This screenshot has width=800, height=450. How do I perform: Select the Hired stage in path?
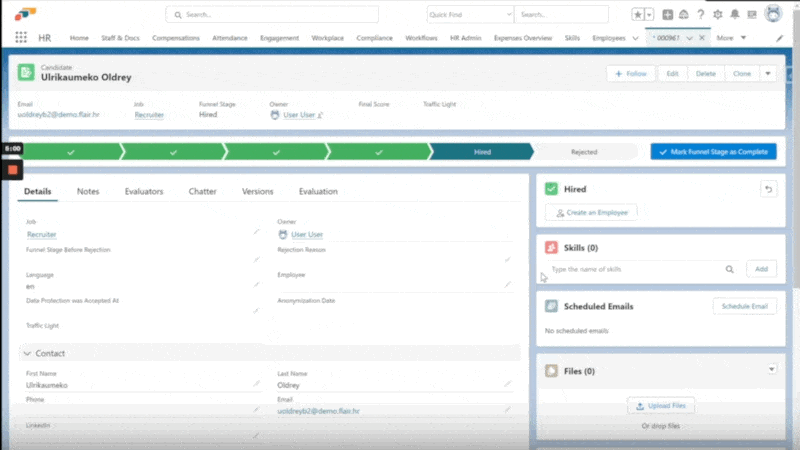pos(482,152)
